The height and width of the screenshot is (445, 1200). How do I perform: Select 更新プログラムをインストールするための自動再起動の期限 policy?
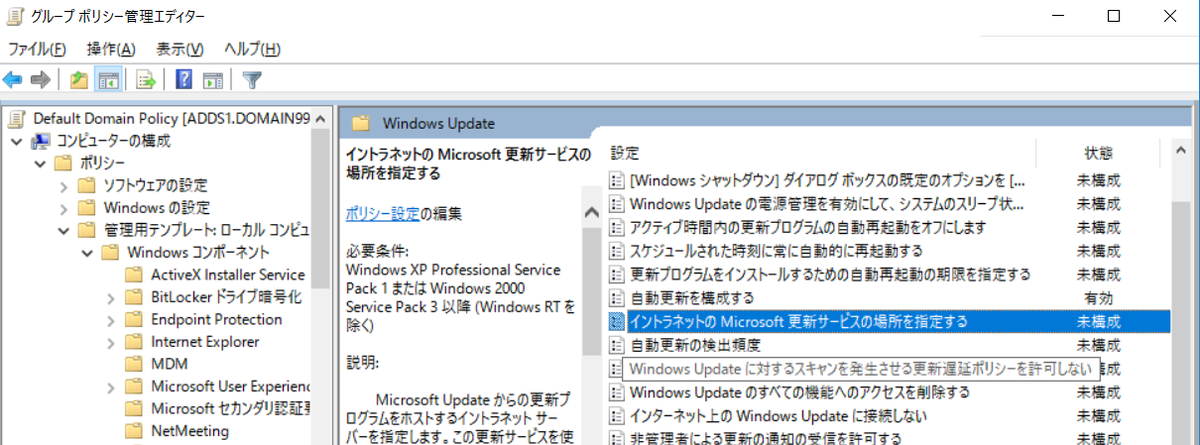tap(830, 274)
